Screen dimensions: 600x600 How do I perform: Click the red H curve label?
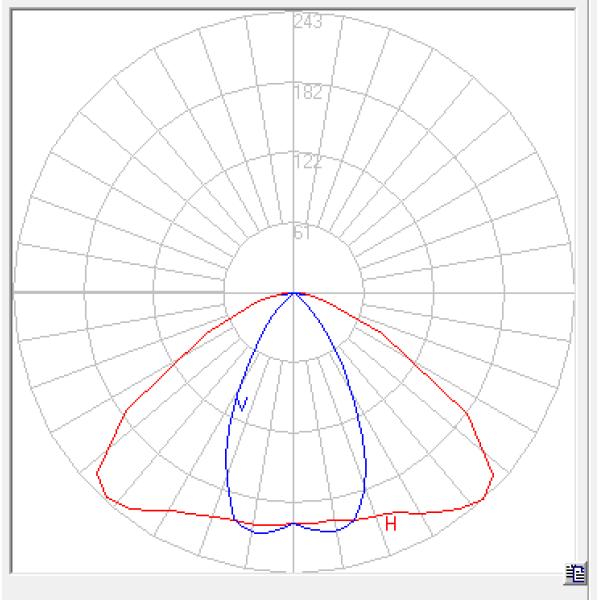(x=391, y=523)
